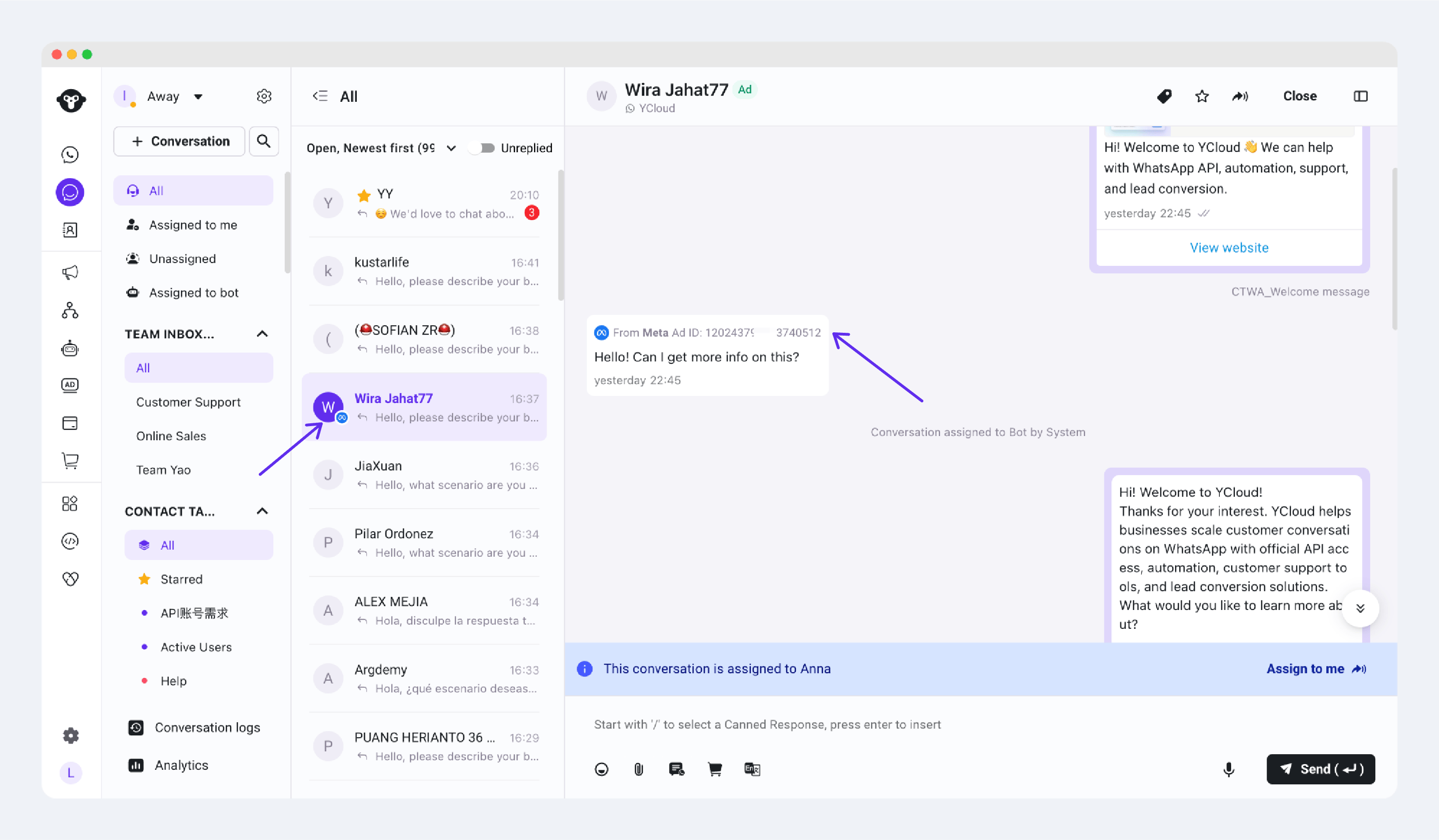The height and width of the screenshot is (840, 1439).
Task: Jump to latest message arrow button
Action: tap(1360, 608)
